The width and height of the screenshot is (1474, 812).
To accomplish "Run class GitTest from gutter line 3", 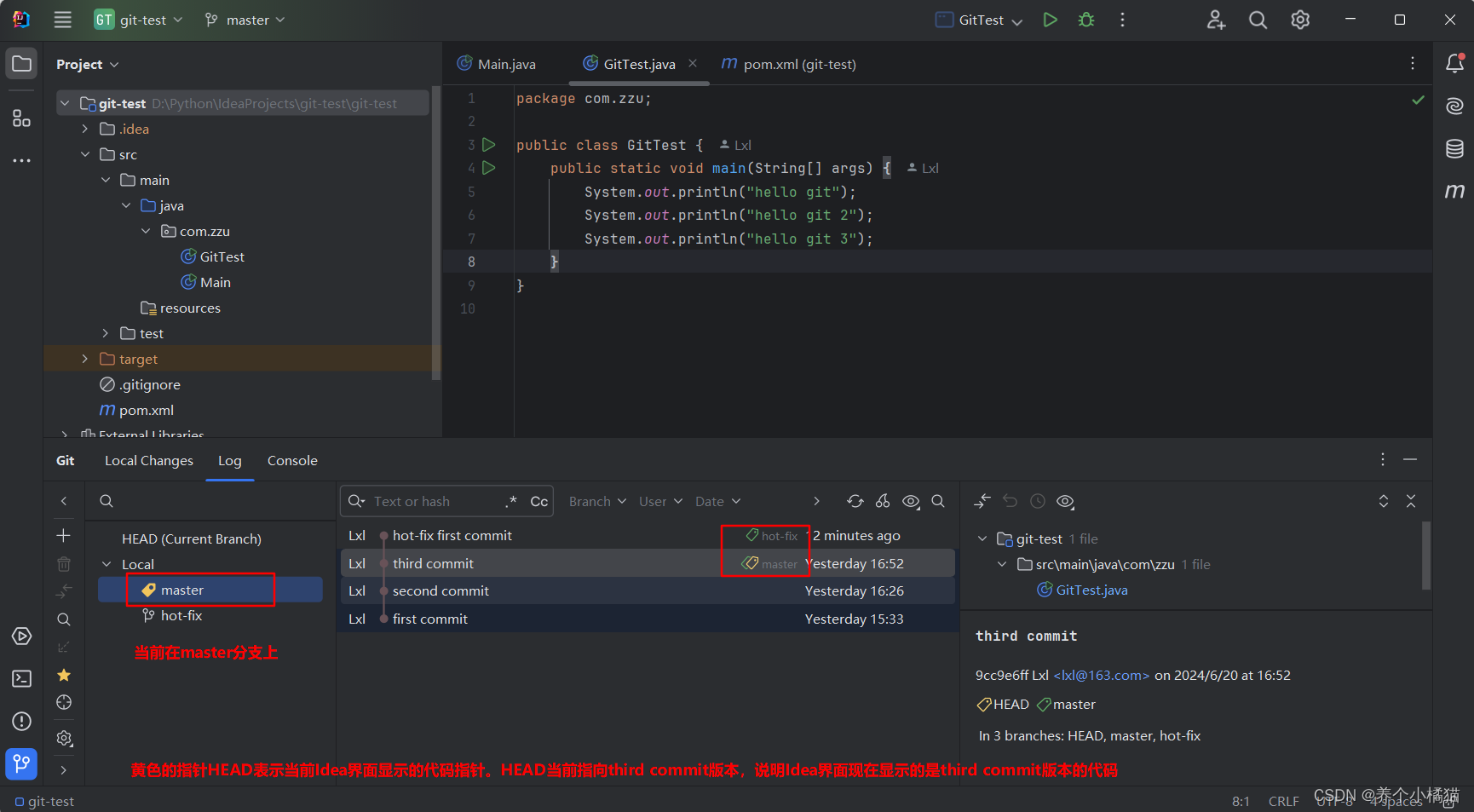I will coord(489,145).
